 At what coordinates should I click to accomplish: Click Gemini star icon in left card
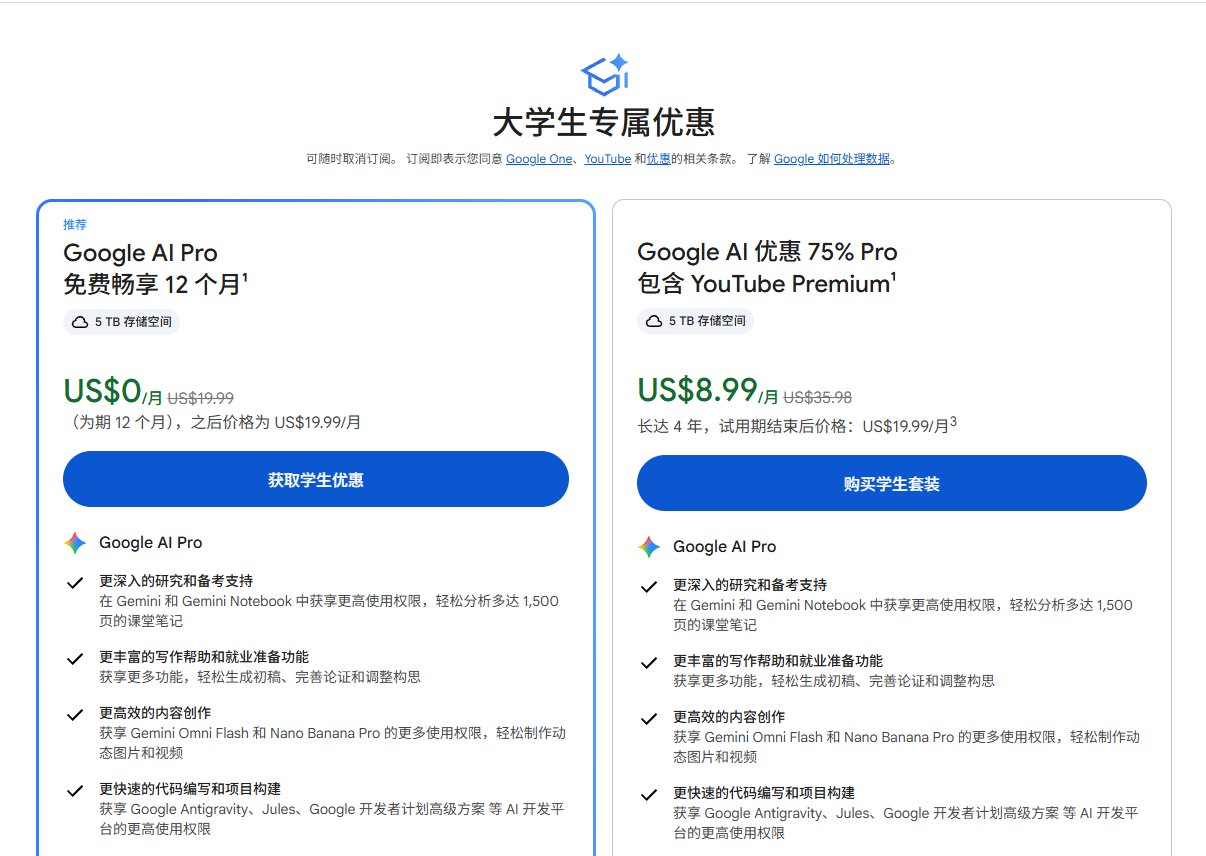coord(75,543)
